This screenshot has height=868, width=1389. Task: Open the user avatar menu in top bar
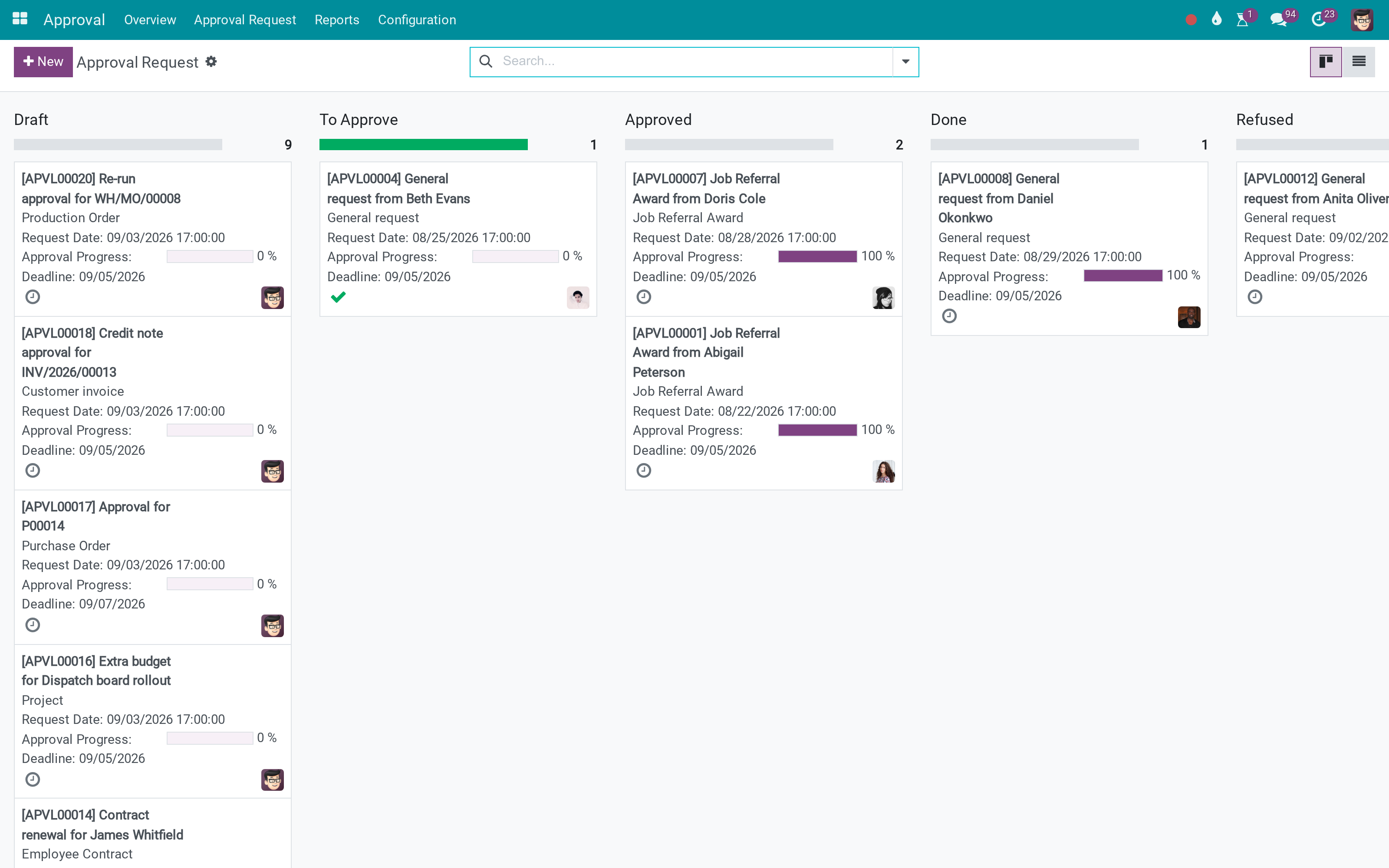[1362, 20]
